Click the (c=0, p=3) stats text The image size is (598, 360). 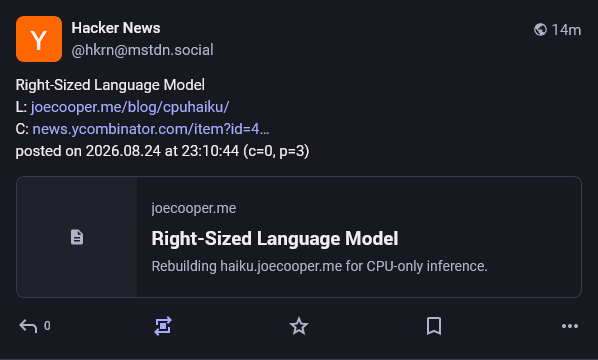click(x=276, y=151)
